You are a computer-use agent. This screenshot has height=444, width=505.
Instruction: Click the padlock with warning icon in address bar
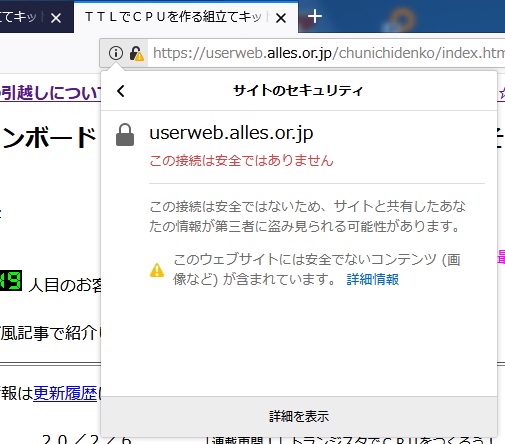point(136,53)
